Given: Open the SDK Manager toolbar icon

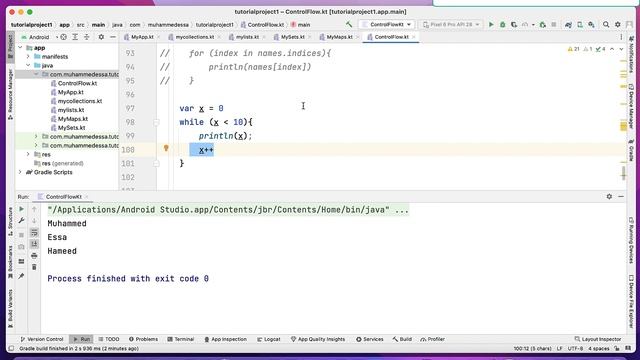Looking at the screenshot, I should [591, 24].
